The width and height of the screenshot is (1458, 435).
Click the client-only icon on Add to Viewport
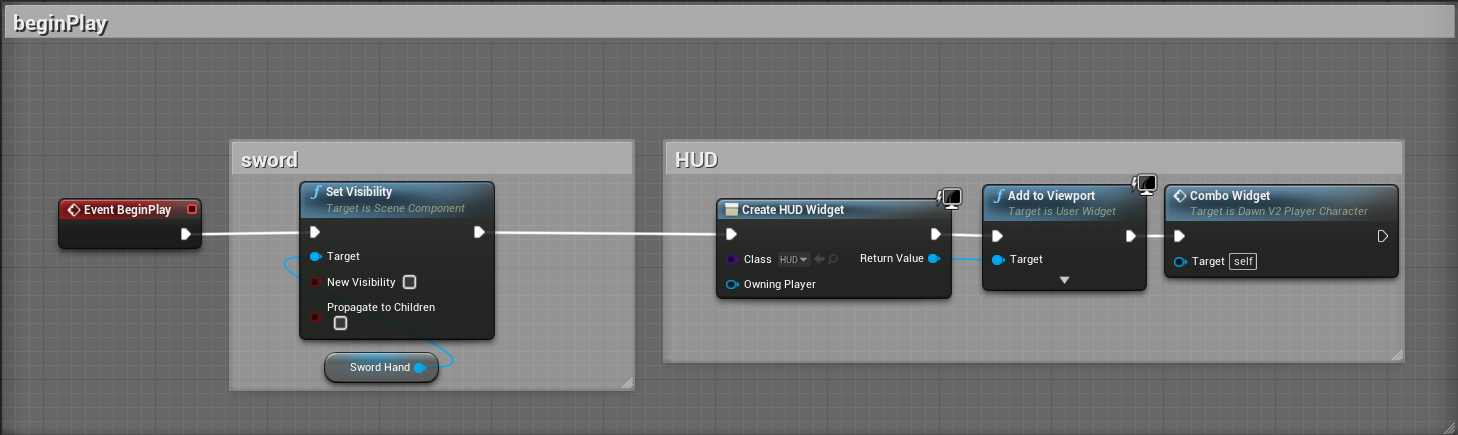click(1146, 184)
